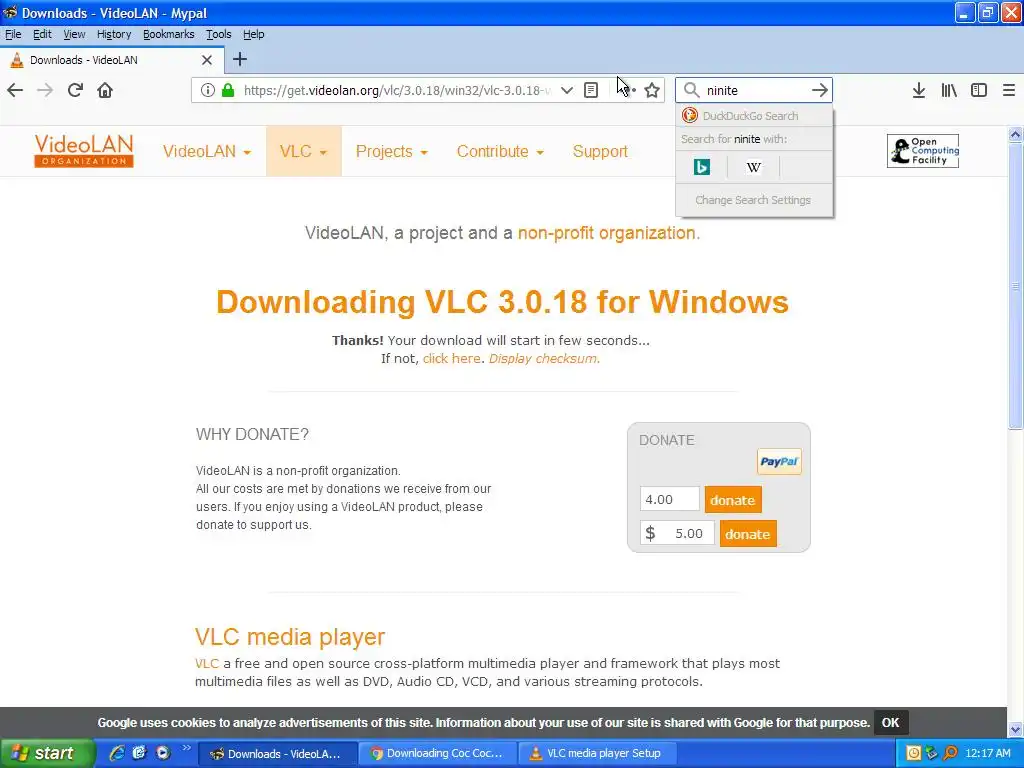The width and height of the screenshot is (1024, 768).
Task: Open the Support link
Action: click(x=600, y=152)
